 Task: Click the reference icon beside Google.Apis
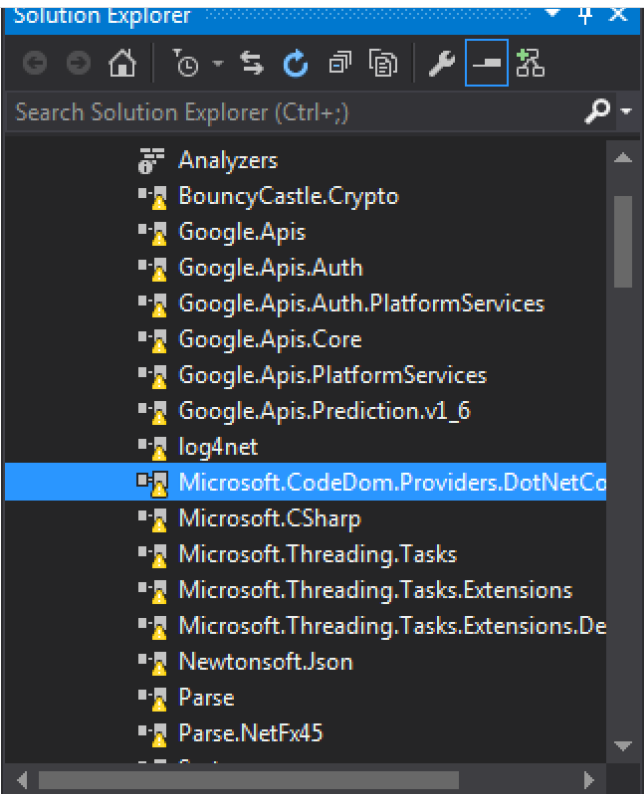point(152,233)
